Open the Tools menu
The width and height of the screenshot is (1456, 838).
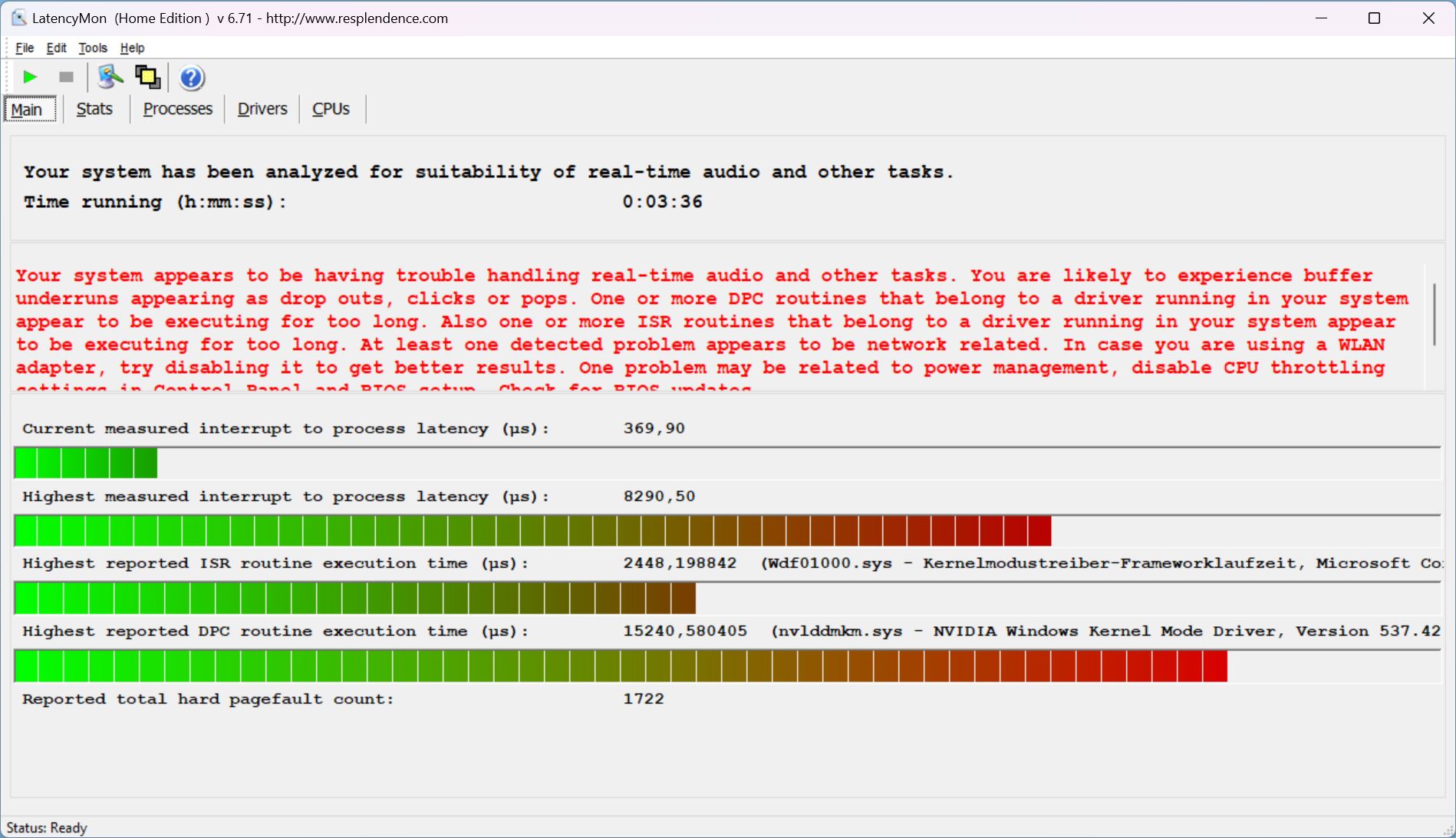93,48
